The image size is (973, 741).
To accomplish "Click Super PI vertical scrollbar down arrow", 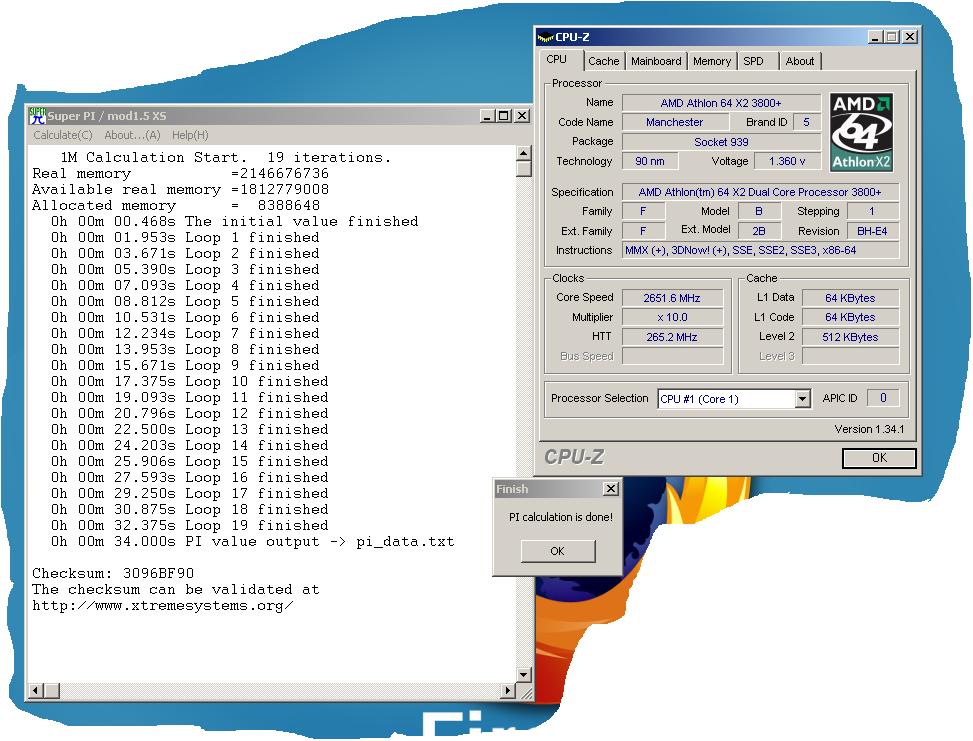I will pyautogui.click(x=524, y=674).
